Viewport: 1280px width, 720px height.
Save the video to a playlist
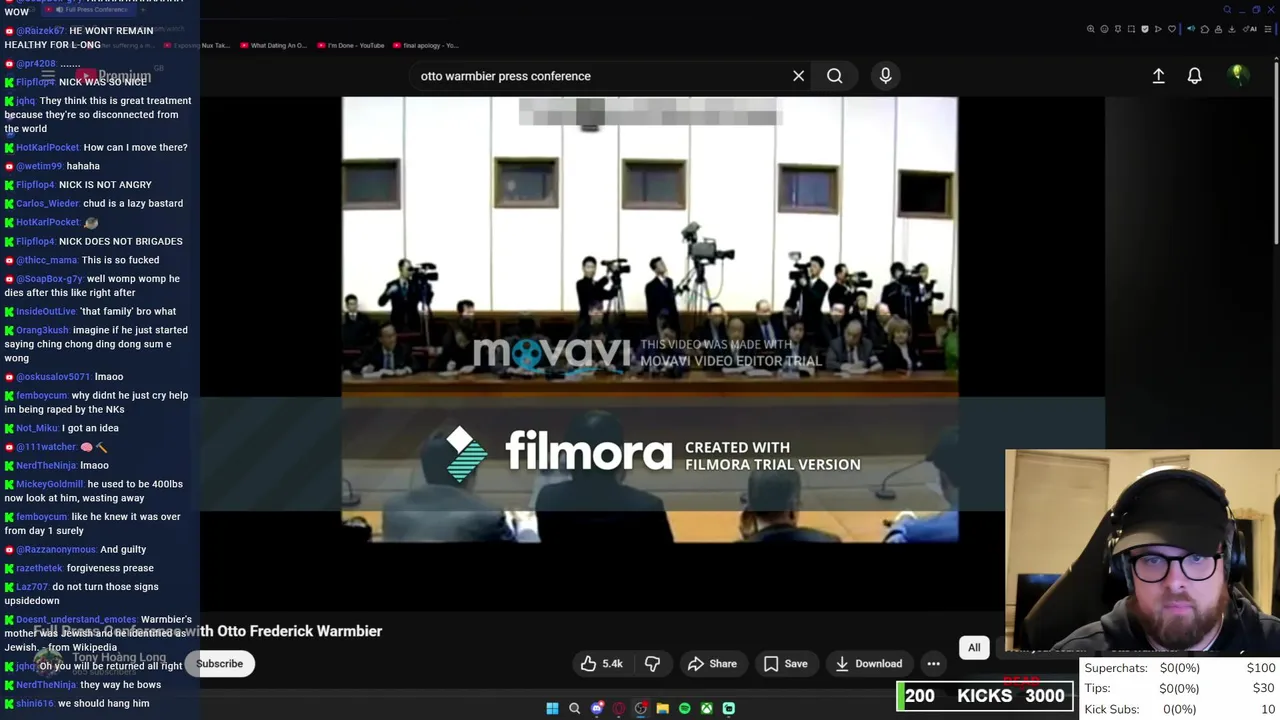coord(785,664)
